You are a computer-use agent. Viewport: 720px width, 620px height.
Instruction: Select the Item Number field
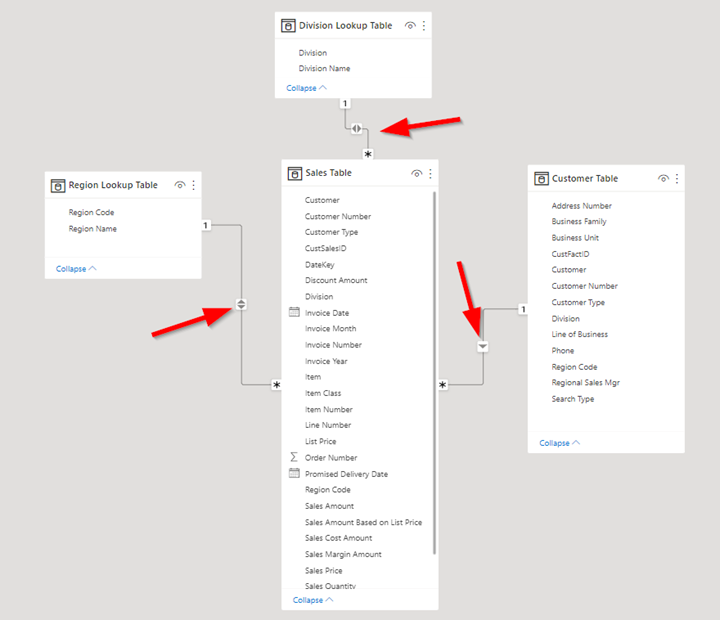point(328,409)
